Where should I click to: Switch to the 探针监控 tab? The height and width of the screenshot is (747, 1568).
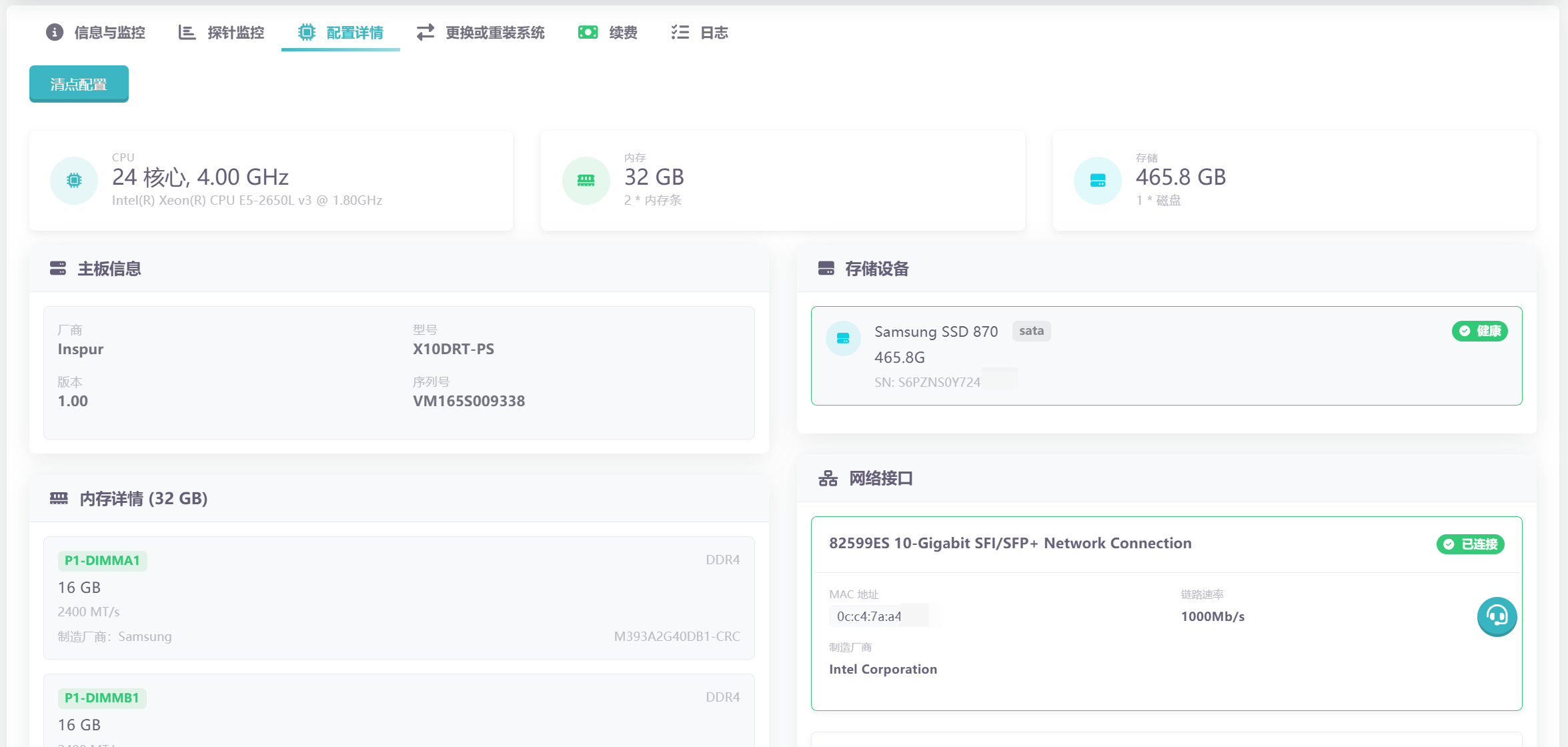[221, 32]
